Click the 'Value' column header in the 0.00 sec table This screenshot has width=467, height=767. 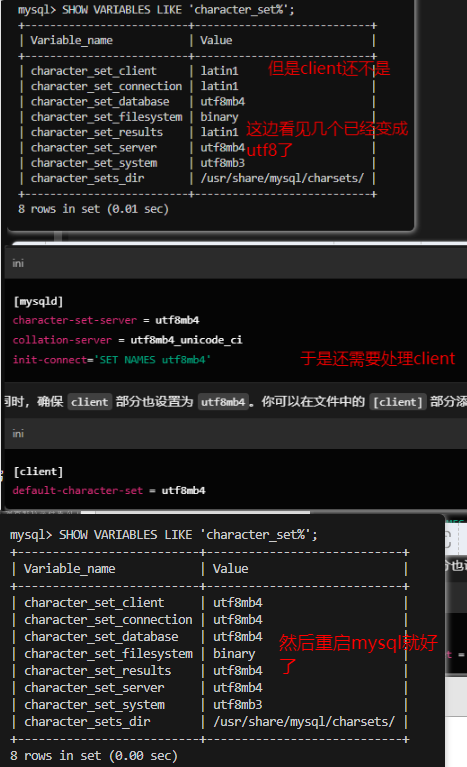(230, 569)
